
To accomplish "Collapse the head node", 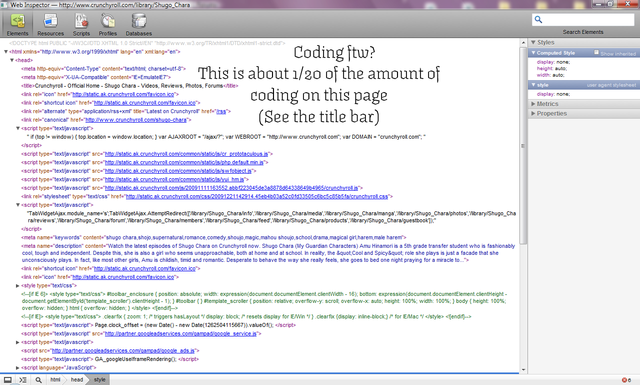I will coord(12,60).
